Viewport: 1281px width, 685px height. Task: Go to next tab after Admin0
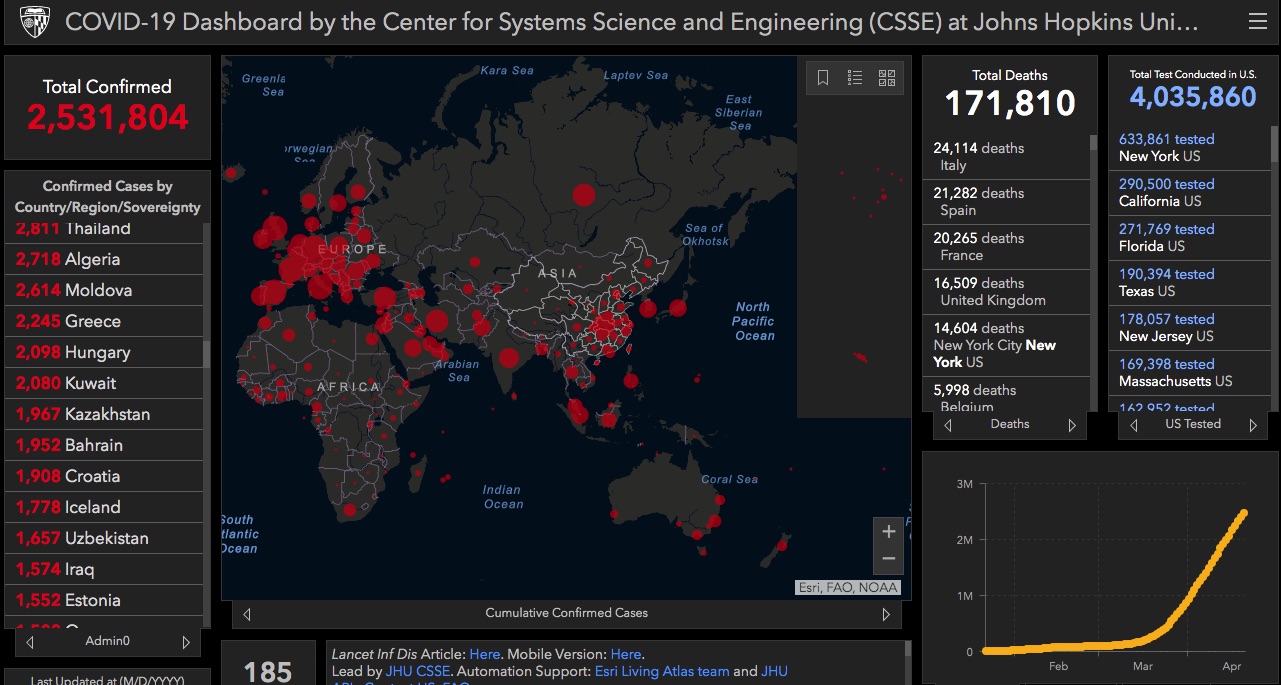tap(186, 642)
